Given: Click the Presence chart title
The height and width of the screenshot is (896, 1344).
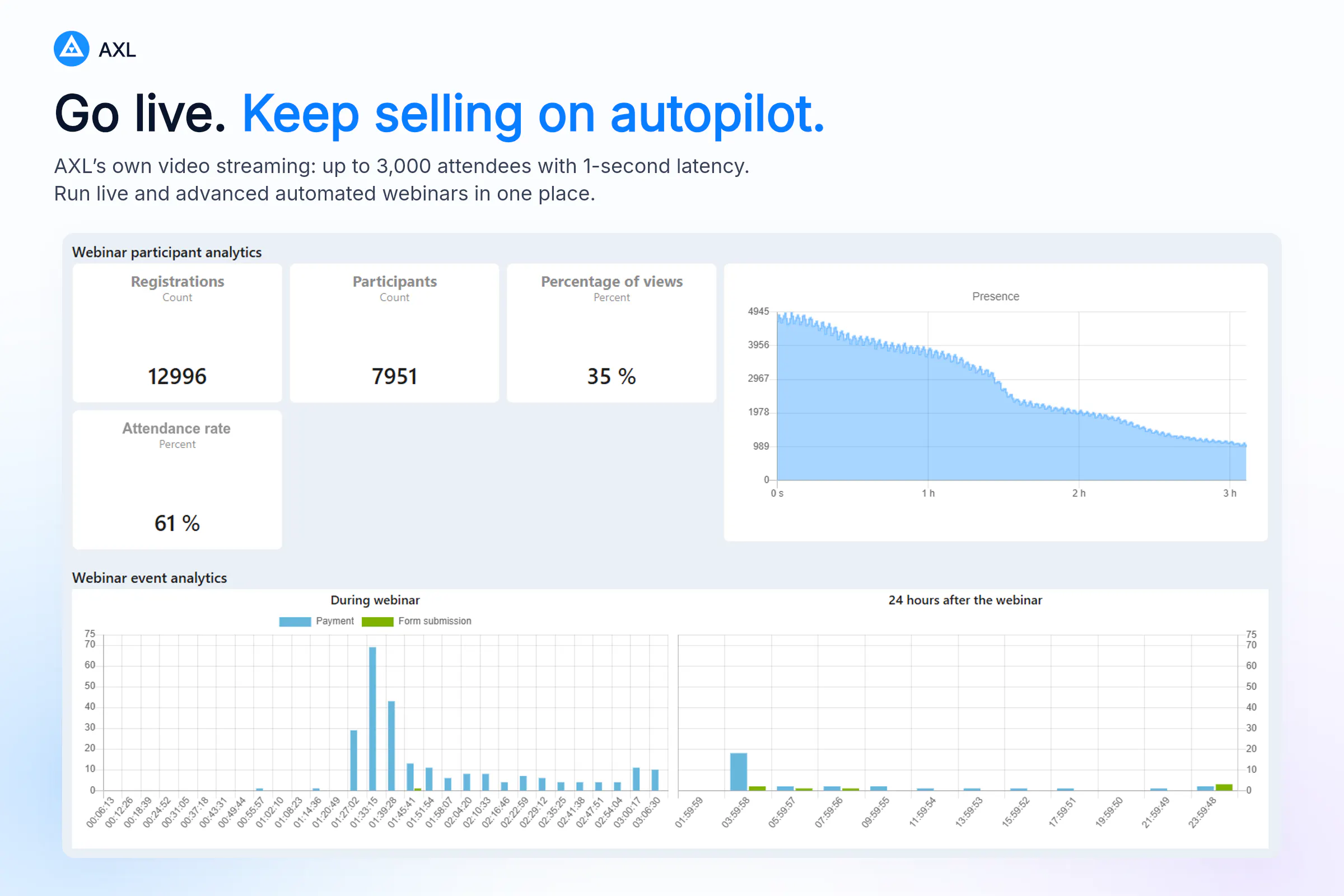Looking at the screenshot, I should tap(996, 297).
